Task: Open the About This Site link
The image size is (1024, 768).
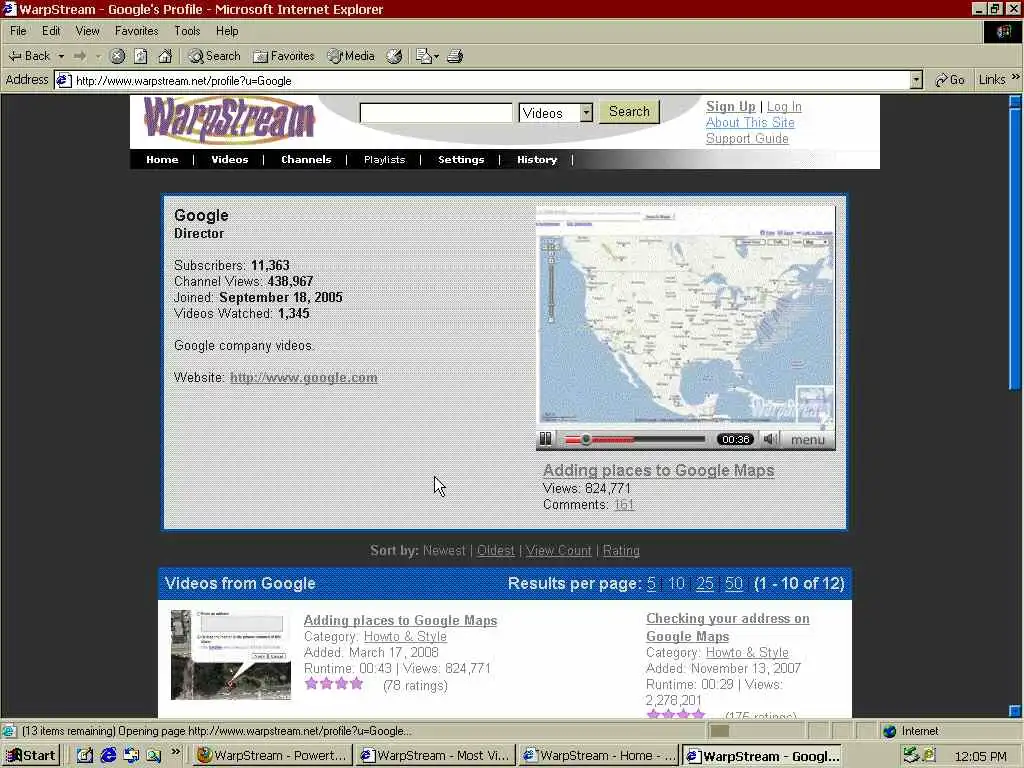Action: 750,122
